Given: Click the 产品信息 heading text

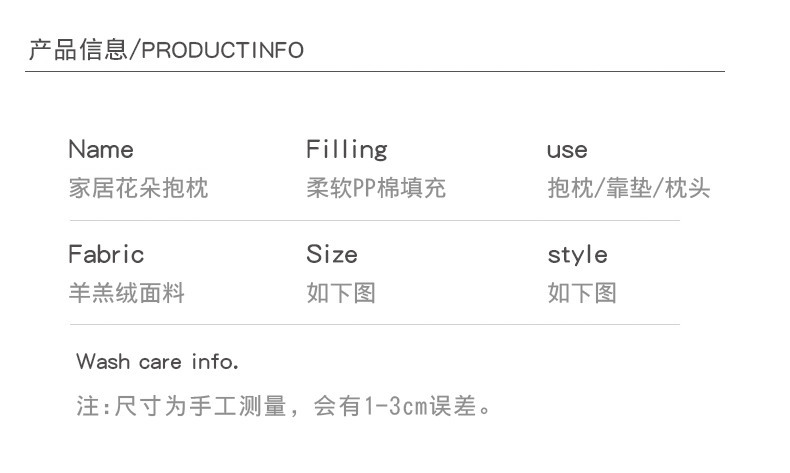Looking at the screenshot, I should coord(78,50).
